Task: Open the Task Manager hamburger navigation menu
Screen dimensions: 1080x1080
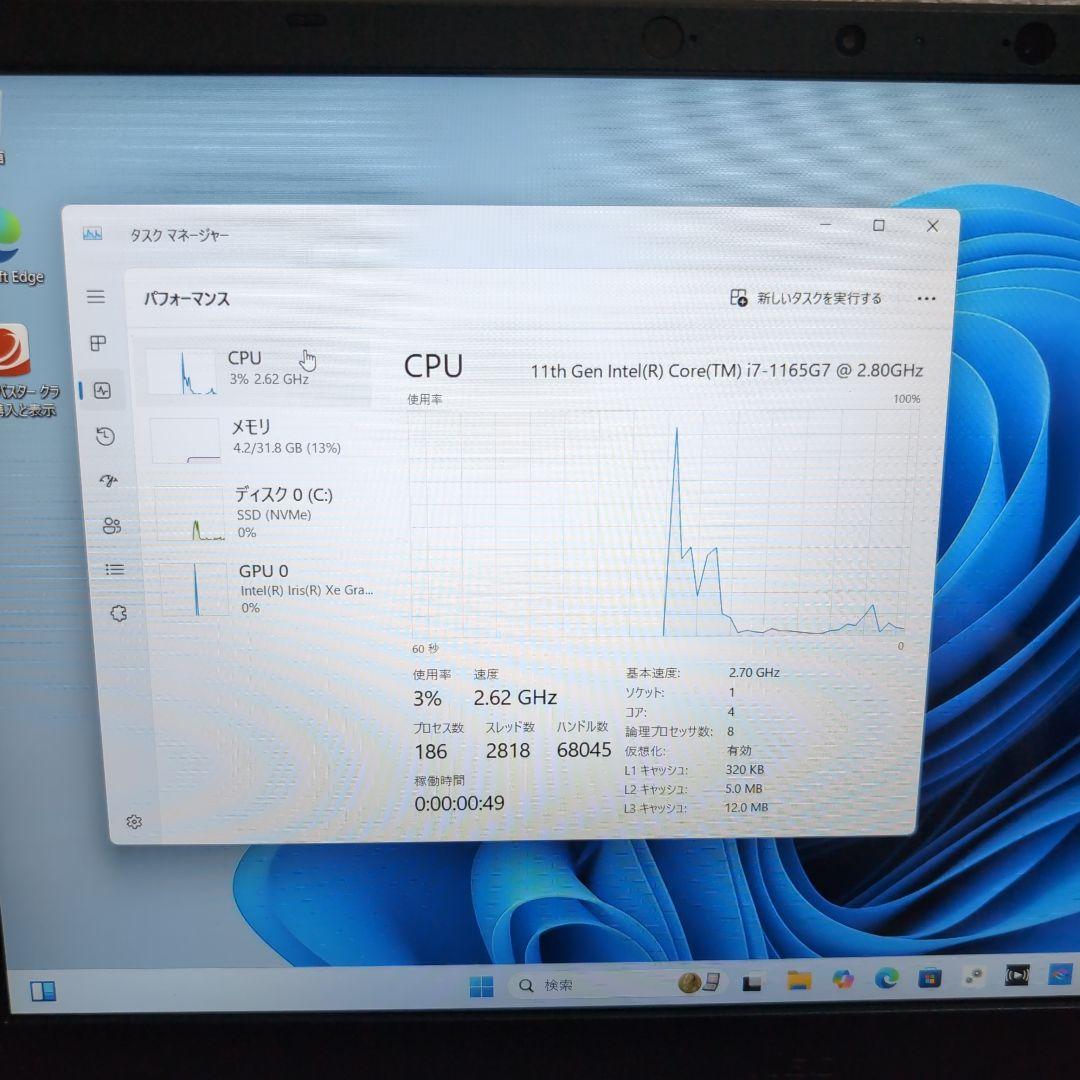Action: (x=96, y=297)
